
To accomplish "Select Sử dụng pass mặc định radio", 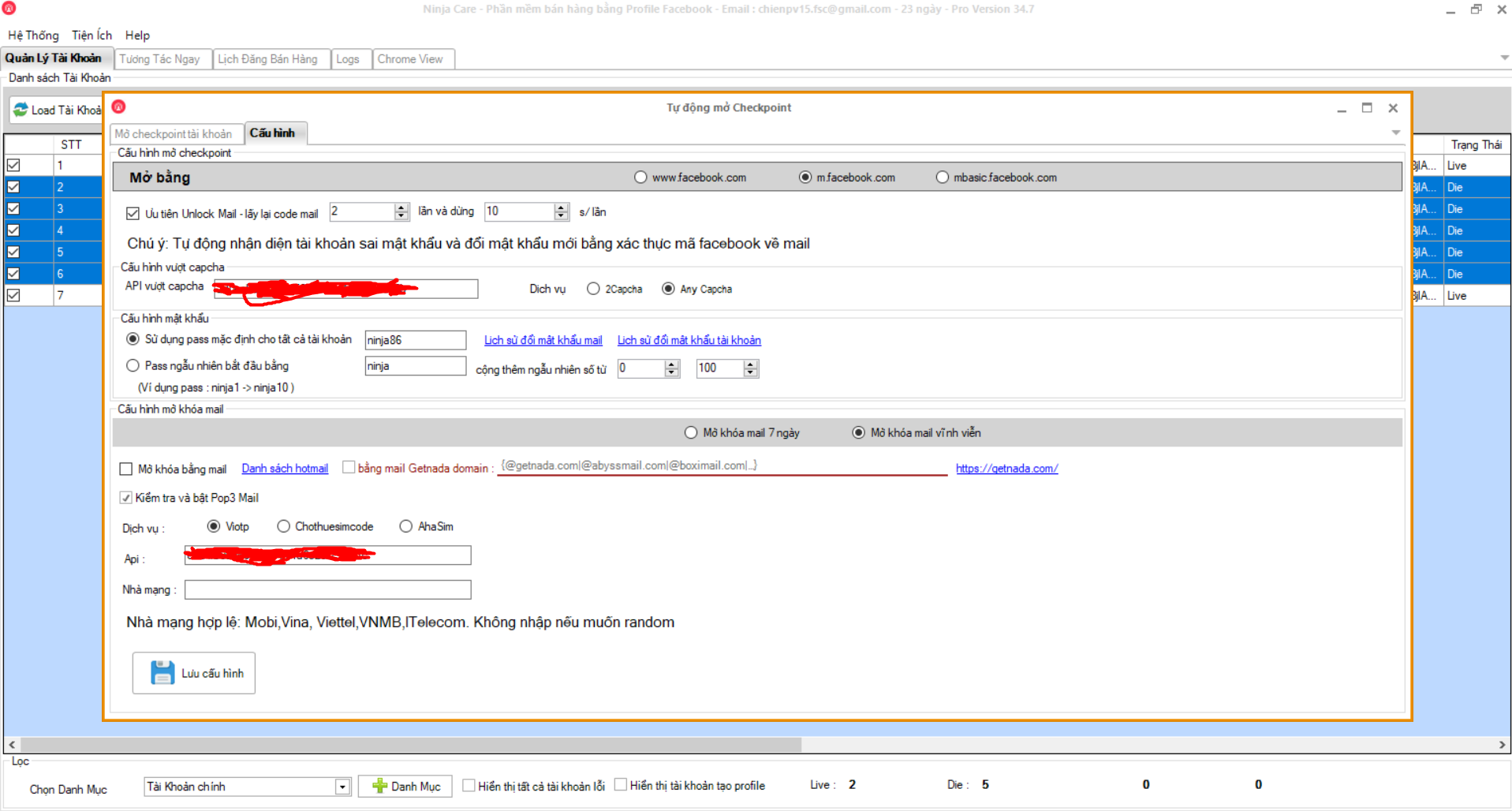I will [133, 339].
